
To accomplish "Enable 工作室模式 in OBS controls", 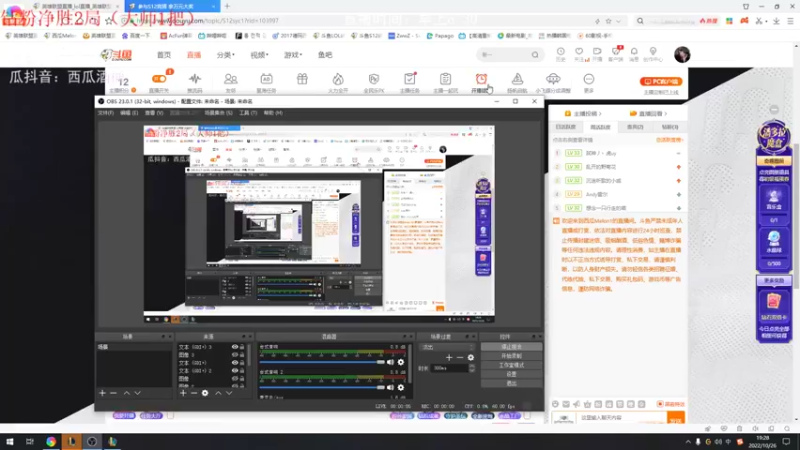I will [x=511, y=365].
